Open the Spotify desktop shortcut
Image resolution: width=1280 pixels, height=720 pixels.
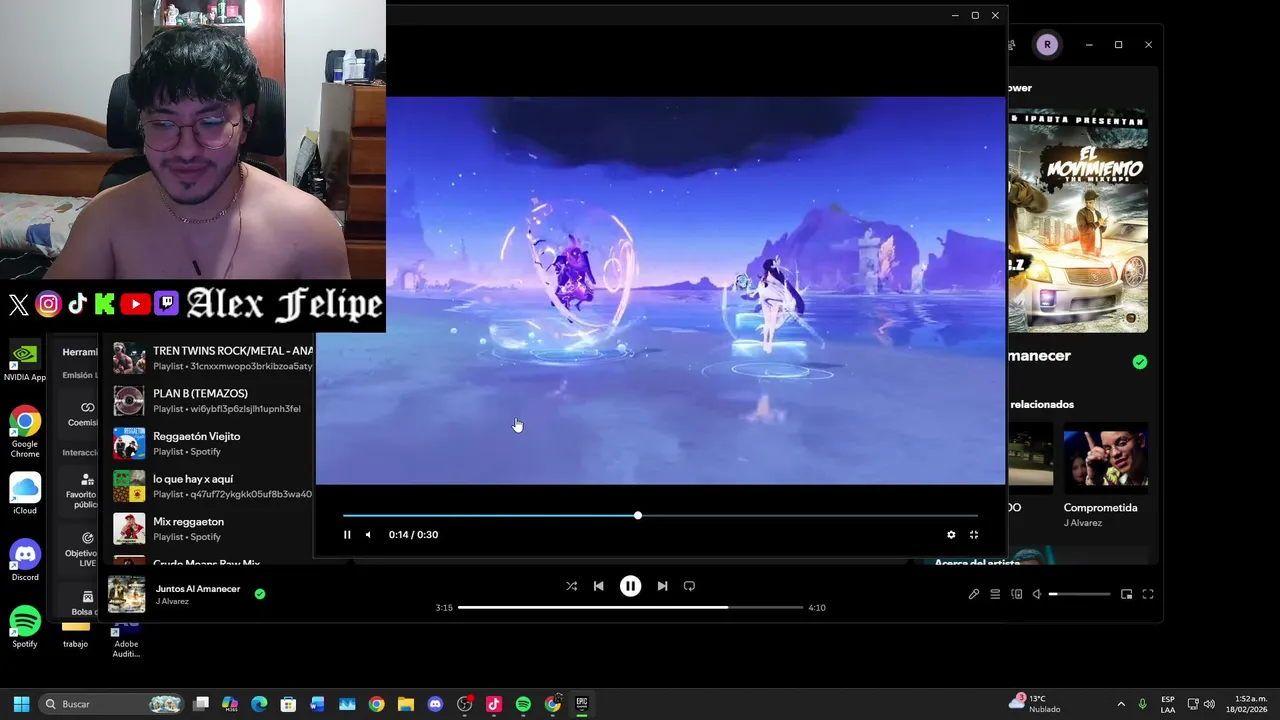[25, 627]
